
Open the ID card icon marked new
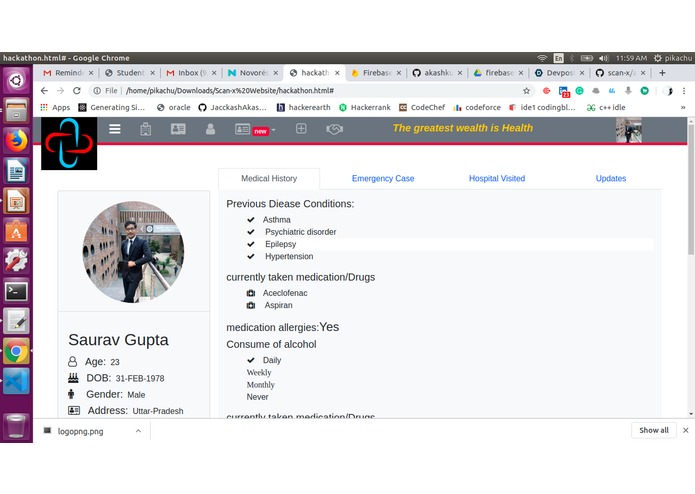coord(242,129)
